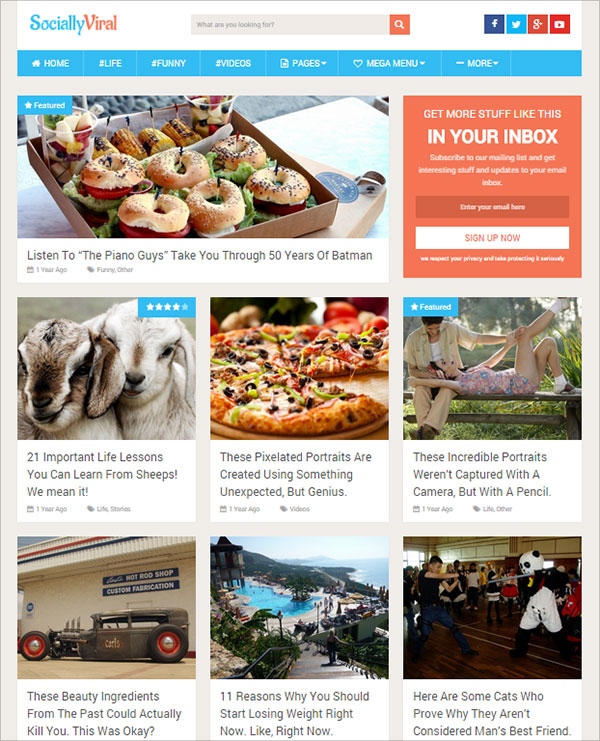Click the Featured star badge on bagel image
Image resolution: width=600 pixels, height=741 pixels.
45,105
